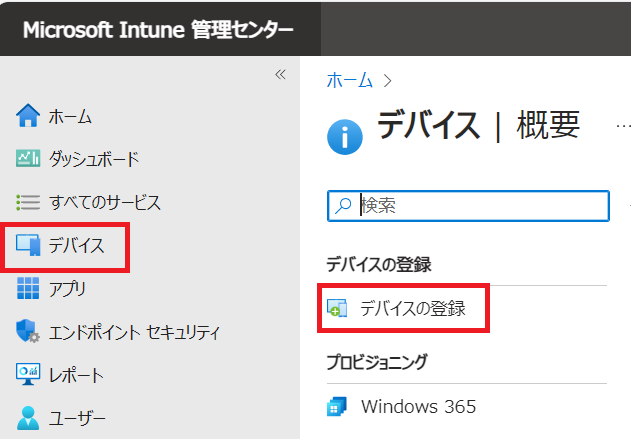This screenshot has height=439, width=631.
Task: Click the blue info icon beside デバイス title
Action: (x=344, y=137)
